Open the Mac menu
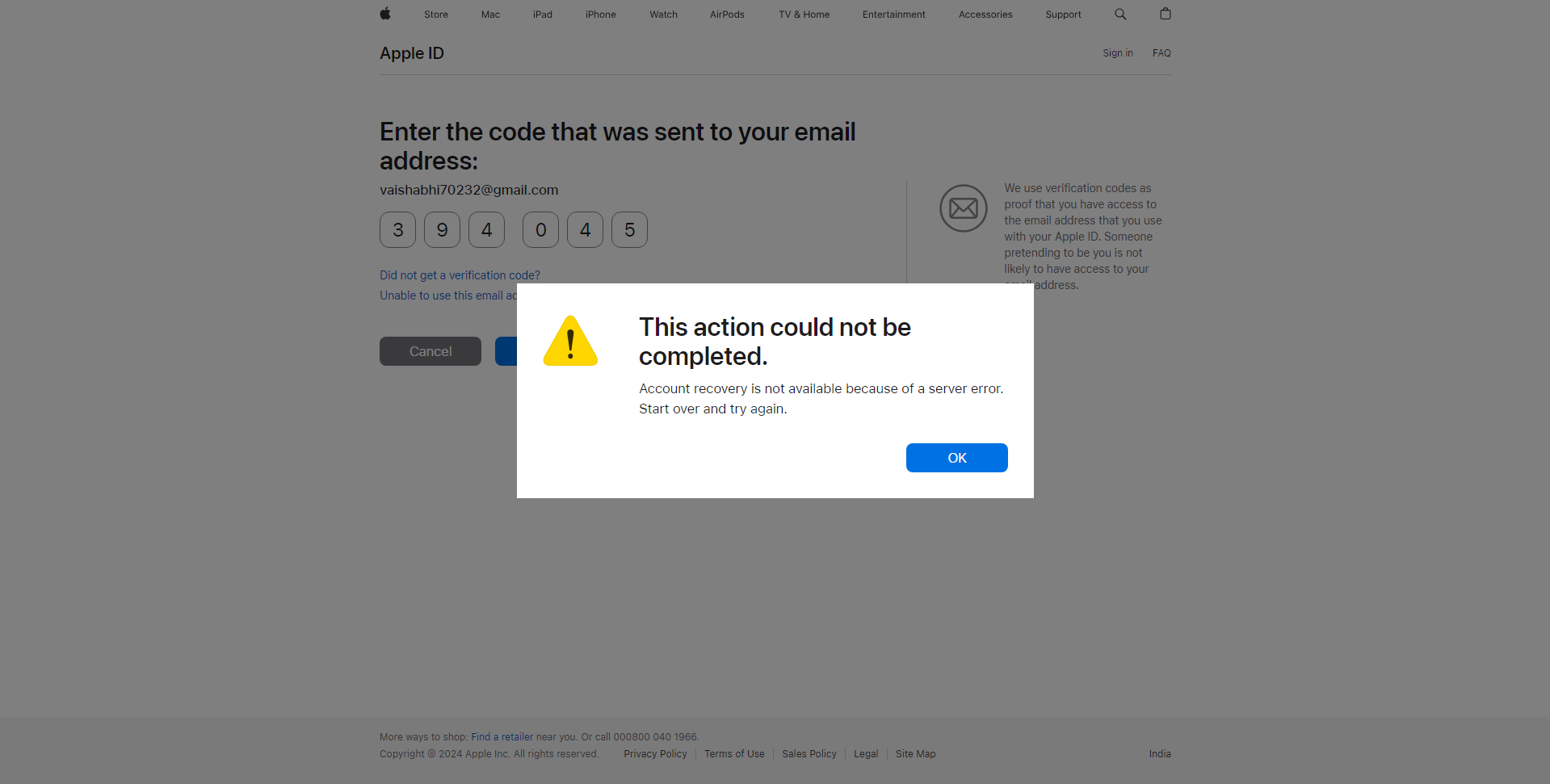This screenshot has height=784, width=1550. tap(490, 15)
